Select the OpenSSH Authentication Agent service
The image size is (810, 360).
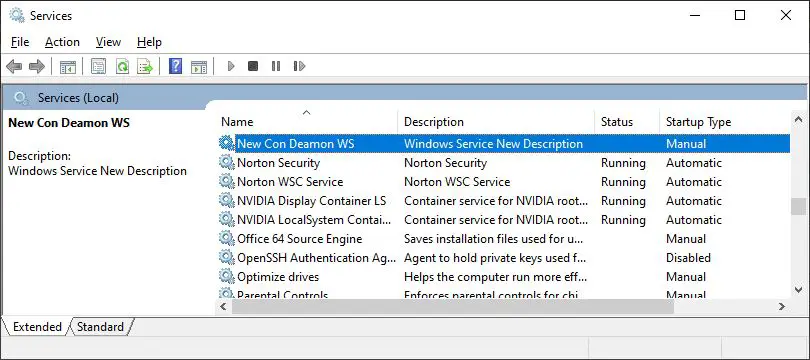pyautogui.click(x=503, y=258)
